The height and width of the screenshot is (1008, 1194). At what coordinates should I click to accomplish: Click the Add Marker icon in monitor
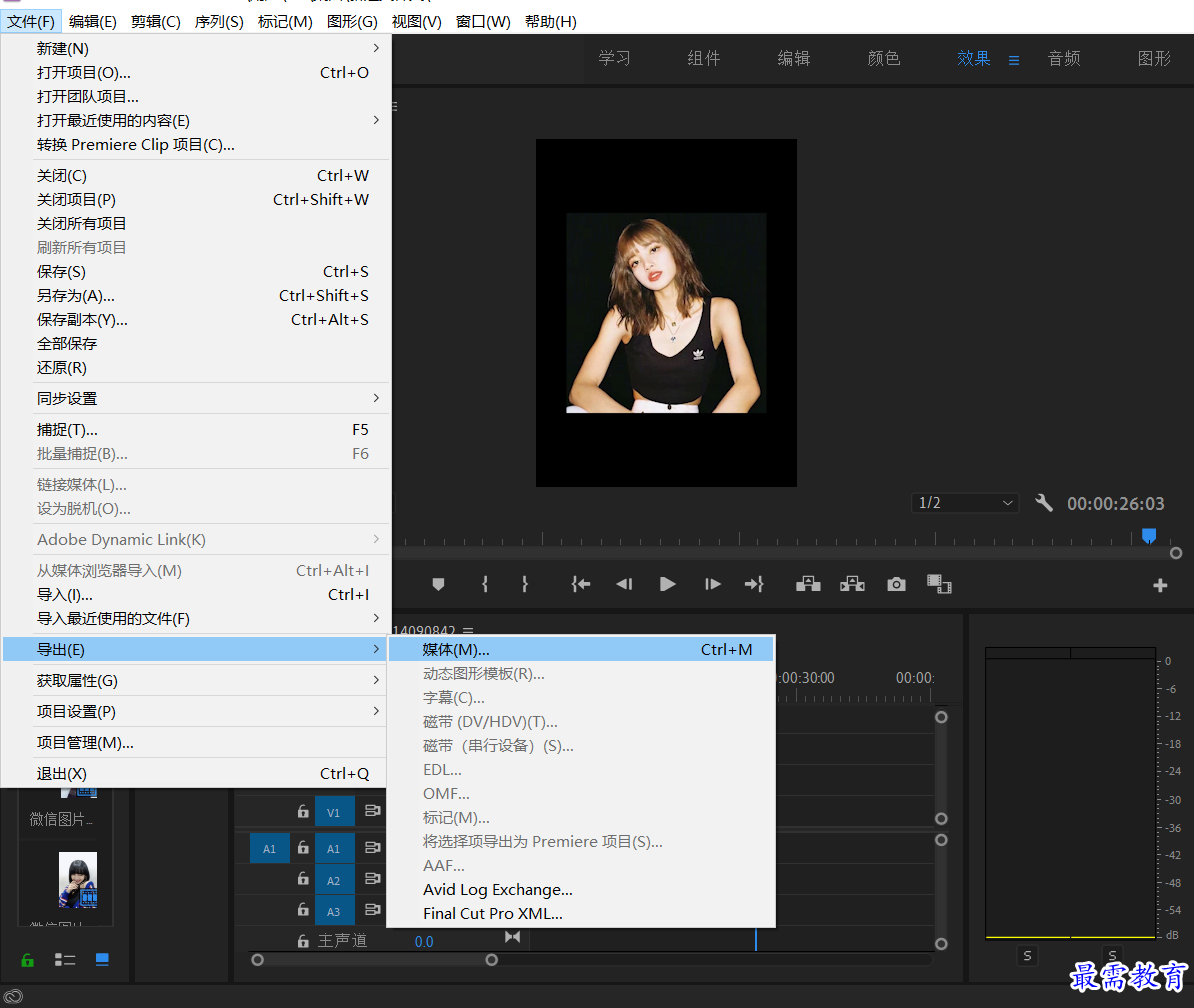[x=438, y=584]
